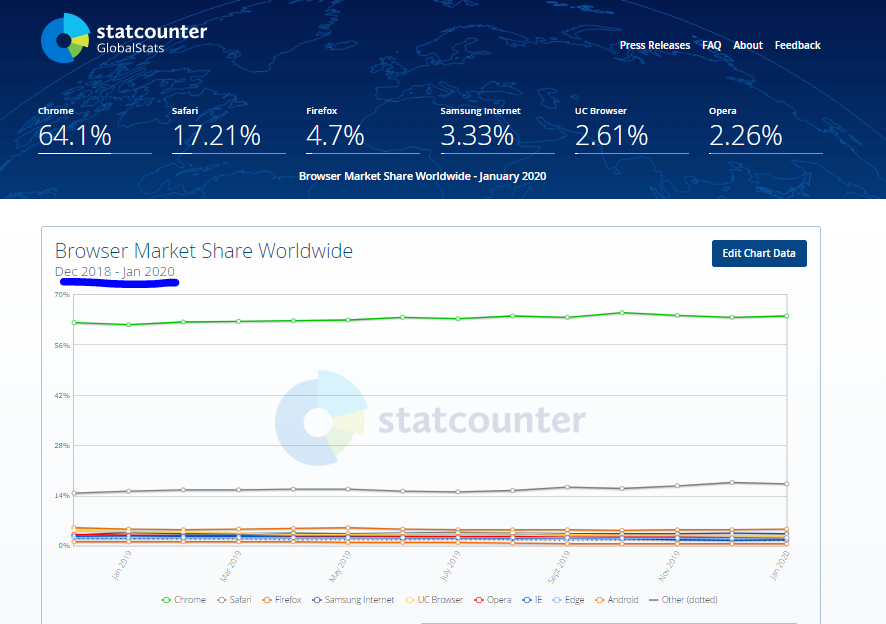
Task: Toggle the Other (dotted) legend series
Action: 683,600
